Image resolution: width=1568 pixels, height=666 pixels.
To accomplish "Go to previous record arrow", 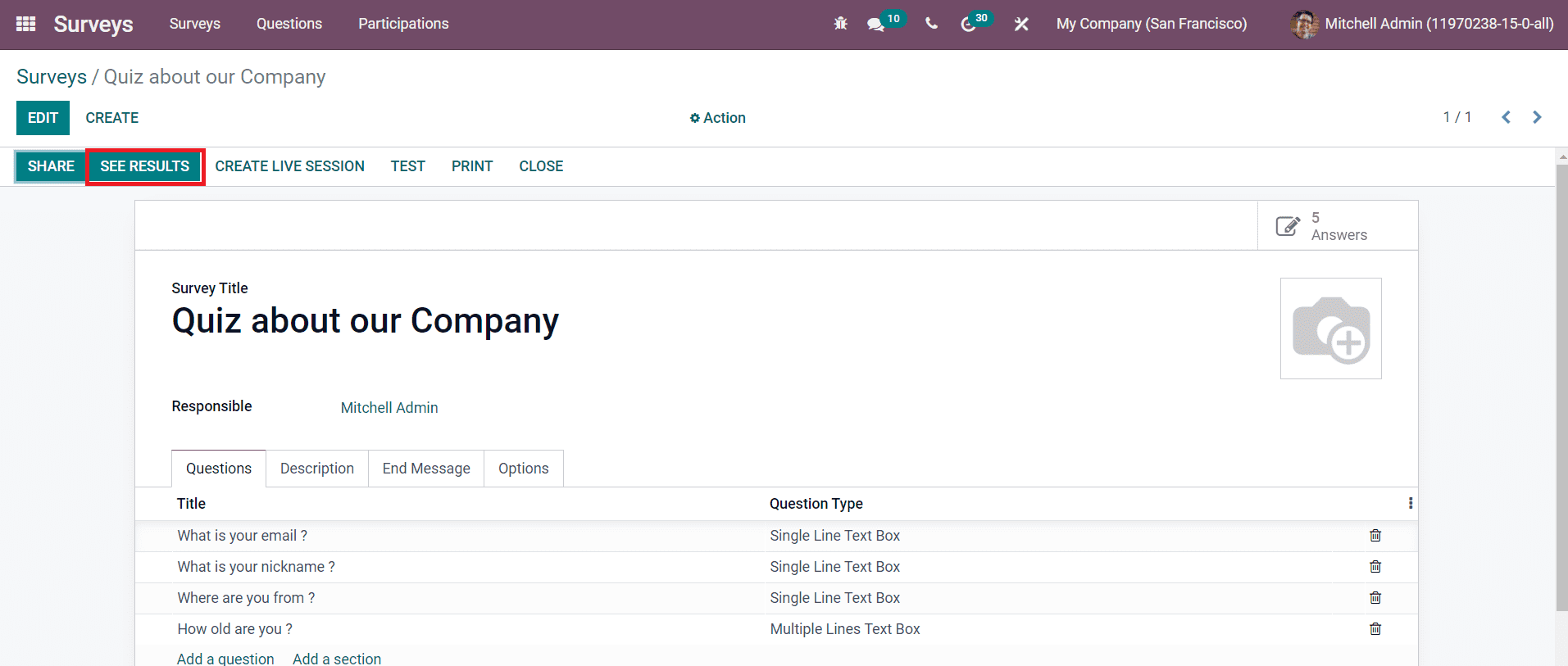I will 1506,117.
